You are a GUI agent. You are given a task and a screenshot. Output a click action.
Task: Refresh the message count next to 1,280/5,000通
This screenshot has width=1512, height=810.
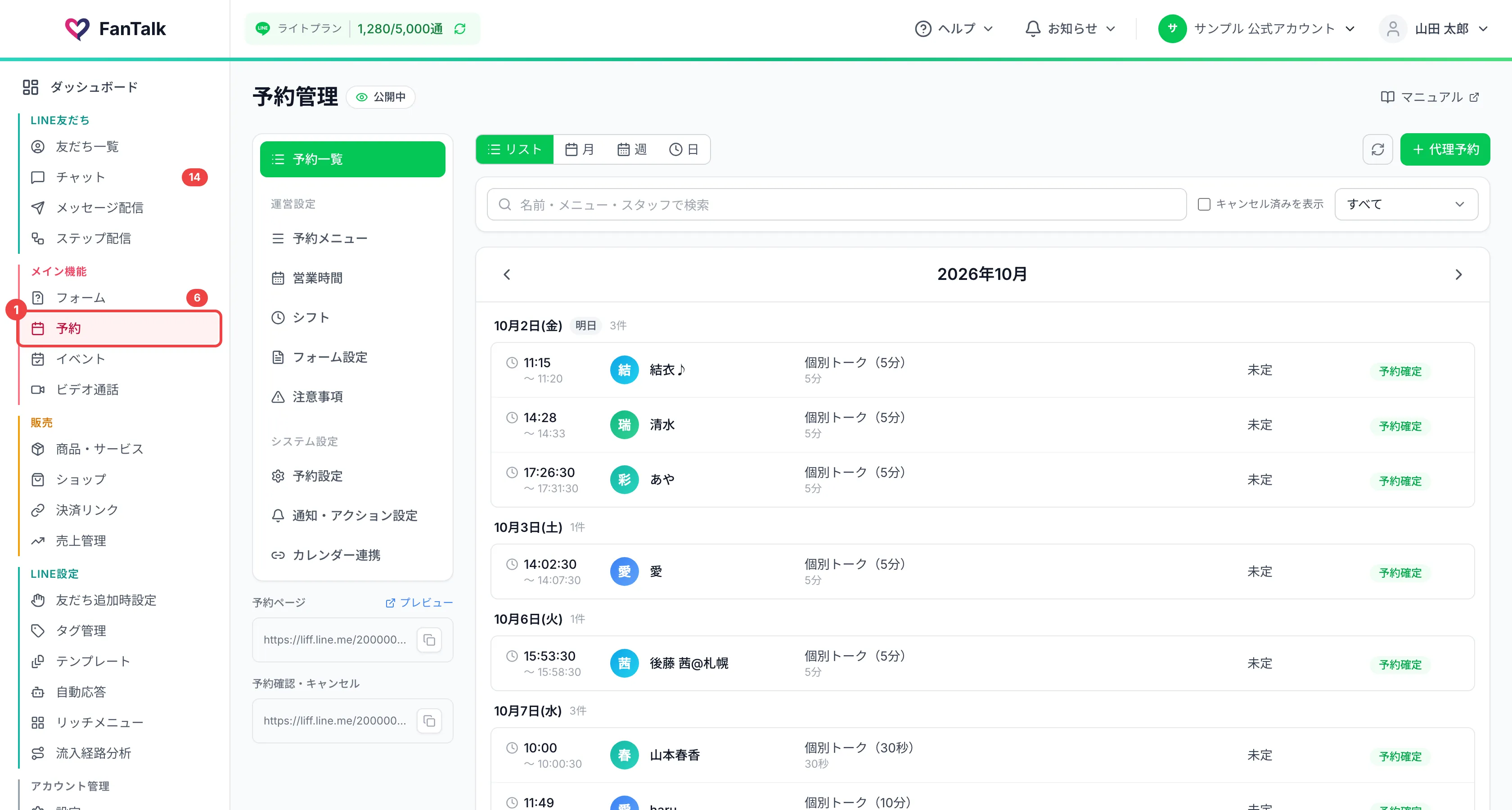pyautogui.click(x=459, y=29)
